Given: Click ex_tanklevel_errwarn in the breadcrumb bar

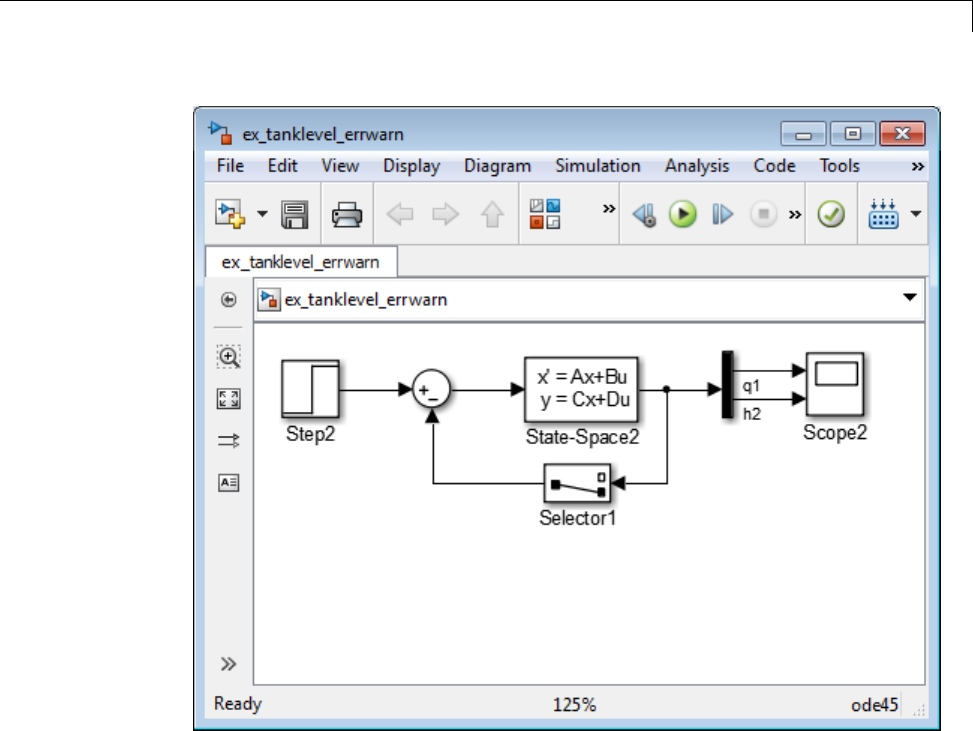Looking at the screenshot, I should pos(366,300).
